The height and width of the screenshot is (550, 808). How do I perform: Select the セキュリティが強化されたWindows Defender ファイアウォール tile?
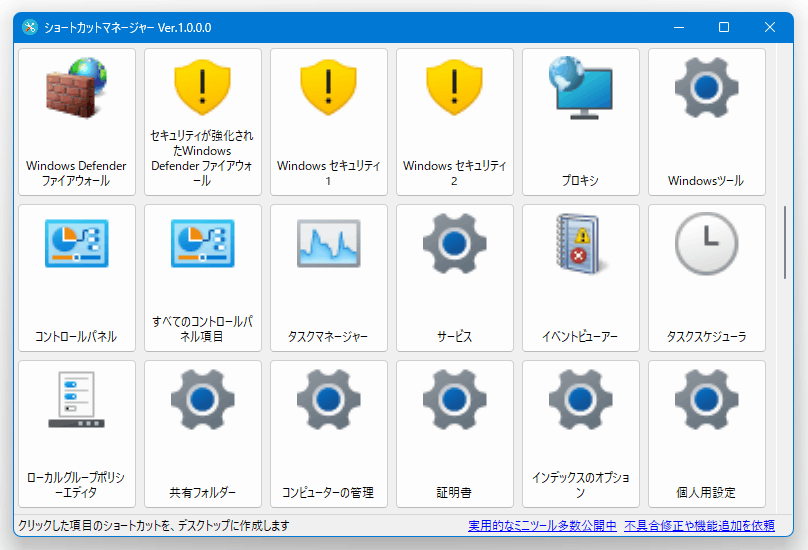(x=202, y=122)
